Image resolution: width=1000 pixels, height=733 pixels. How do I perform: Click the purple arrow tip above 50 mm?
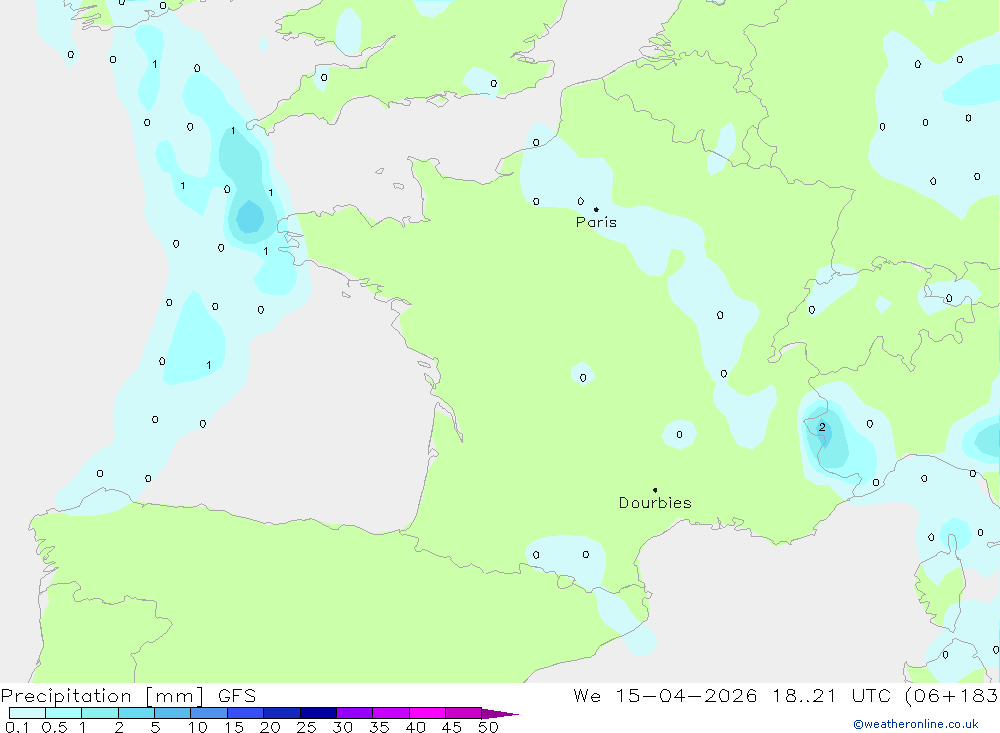[x=500, y=714]
